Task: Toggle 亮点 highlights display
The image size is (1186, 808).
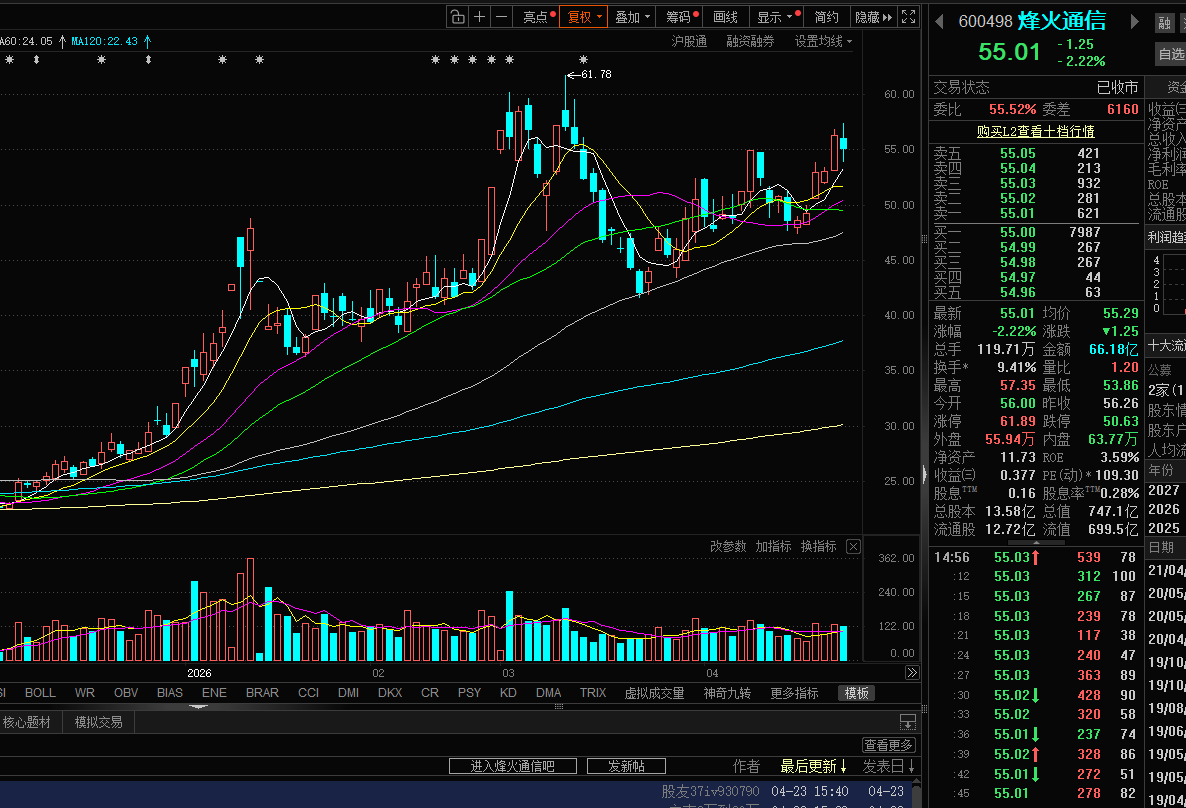Action: click(x=539, y=17)
